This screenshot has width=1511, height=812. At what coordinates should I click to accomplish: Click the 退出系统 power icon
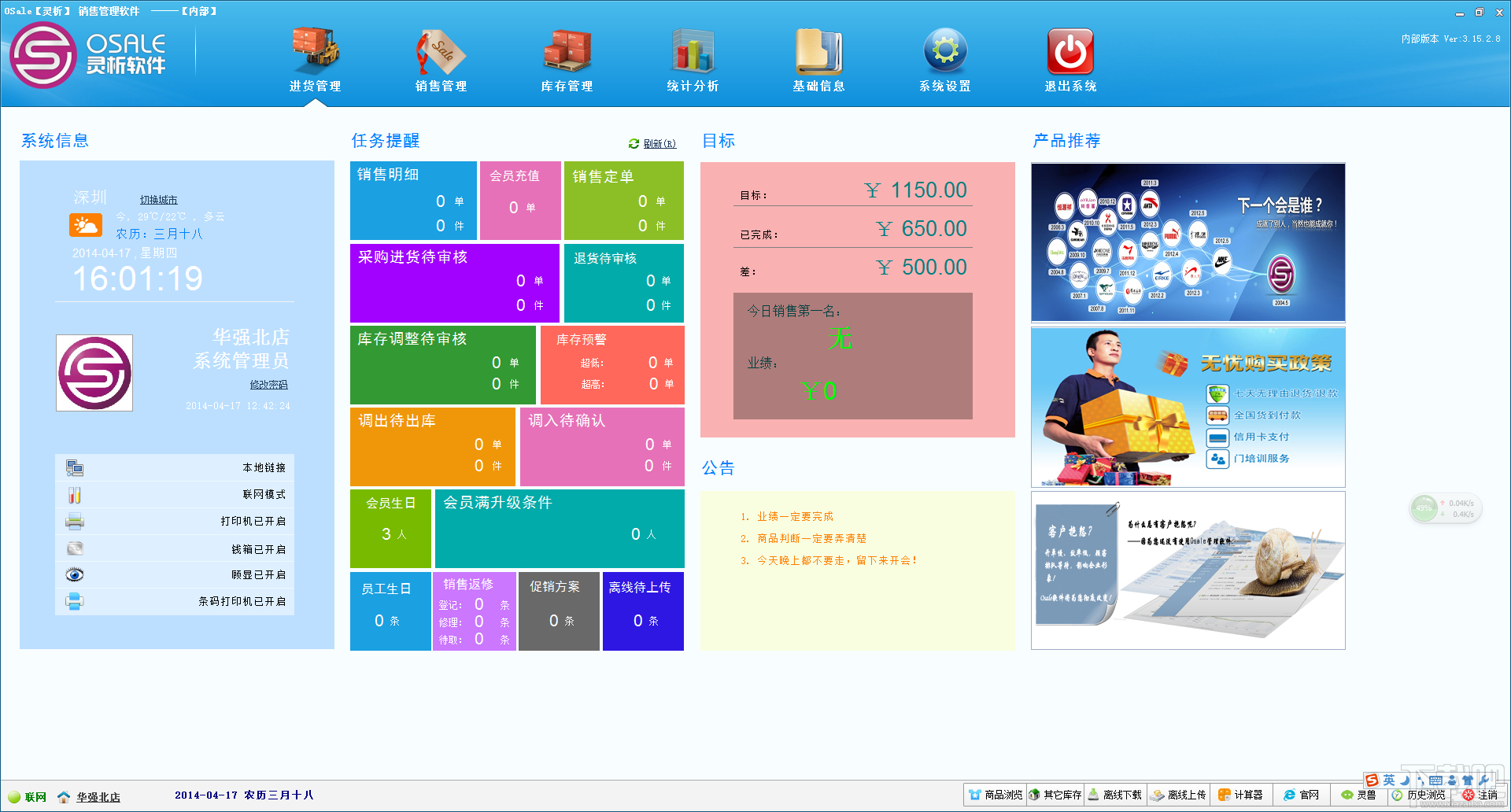(1070, 50)
